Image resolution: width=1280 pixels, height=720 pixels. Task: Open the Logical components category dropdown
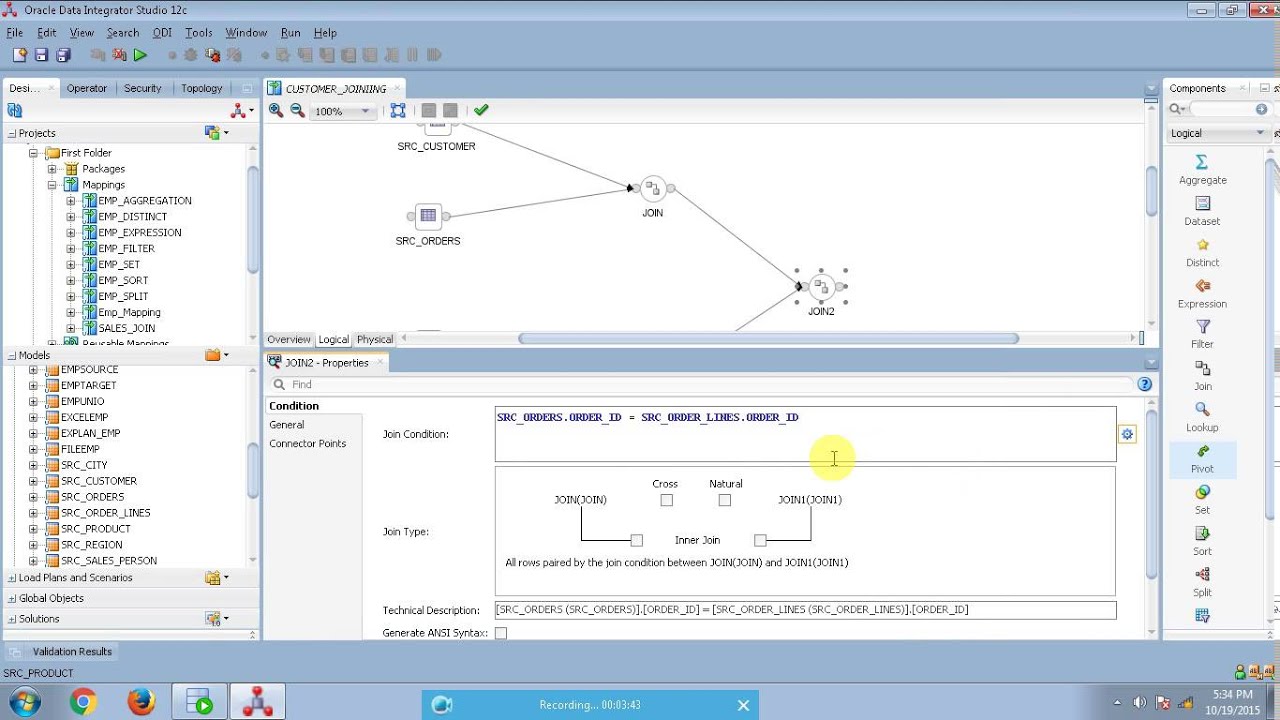(1260, 133)
